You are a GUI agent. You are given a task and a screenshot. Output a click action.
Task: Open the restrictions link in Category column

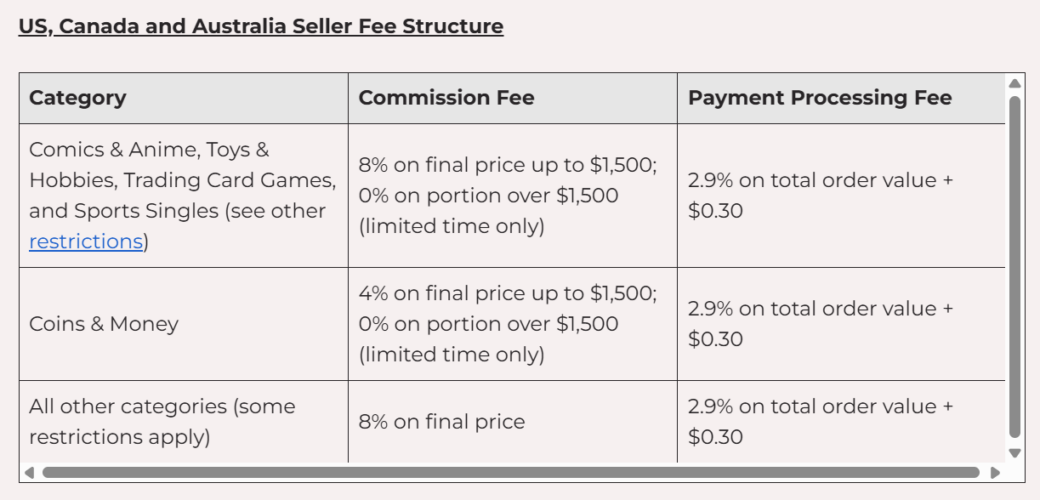tap(86, 241)
